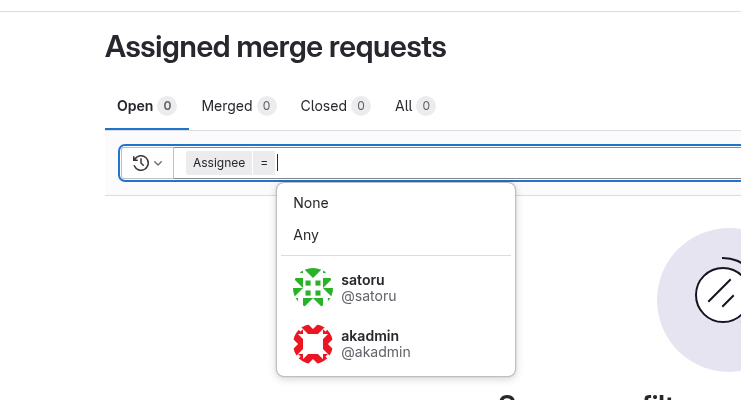Screen dimensions: 741x400
Task: Open the recent searches history icon
Action: 141,163
